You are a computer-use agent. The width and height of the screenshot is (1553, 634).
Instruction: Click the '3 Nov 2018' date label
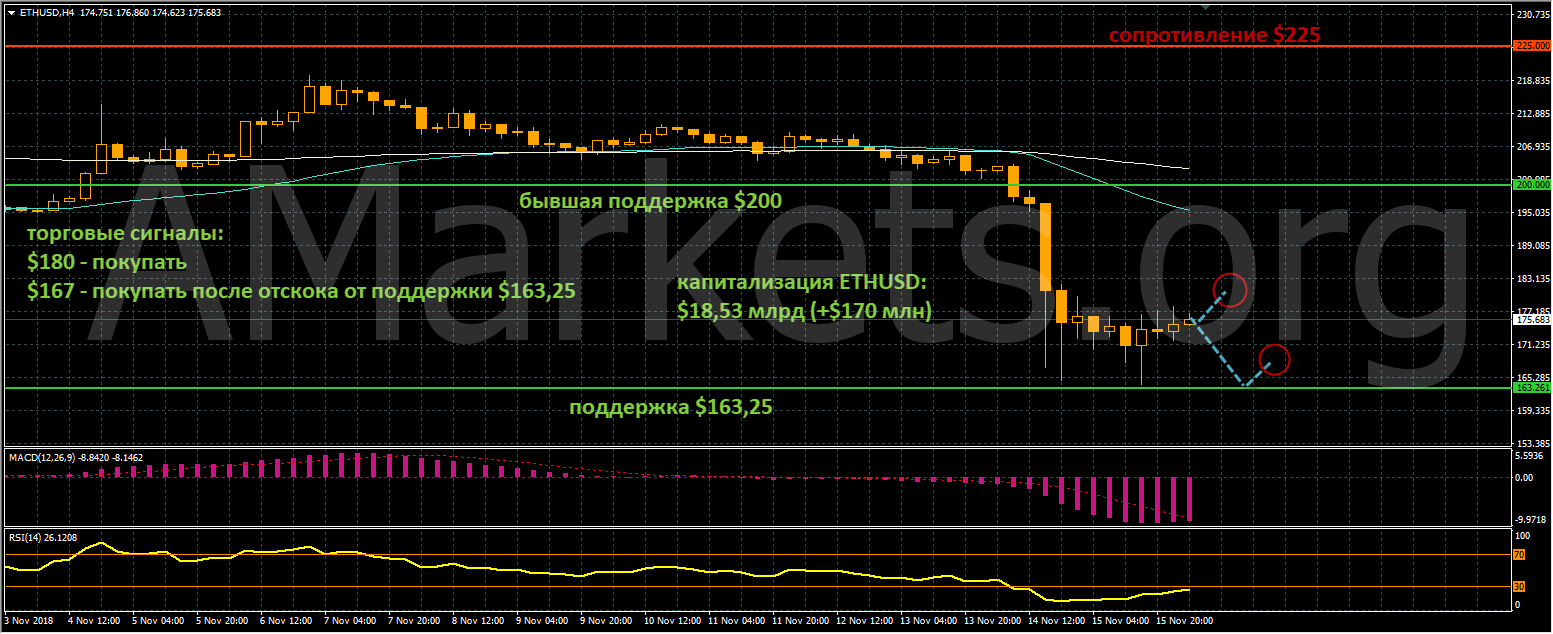pos(31,621)
